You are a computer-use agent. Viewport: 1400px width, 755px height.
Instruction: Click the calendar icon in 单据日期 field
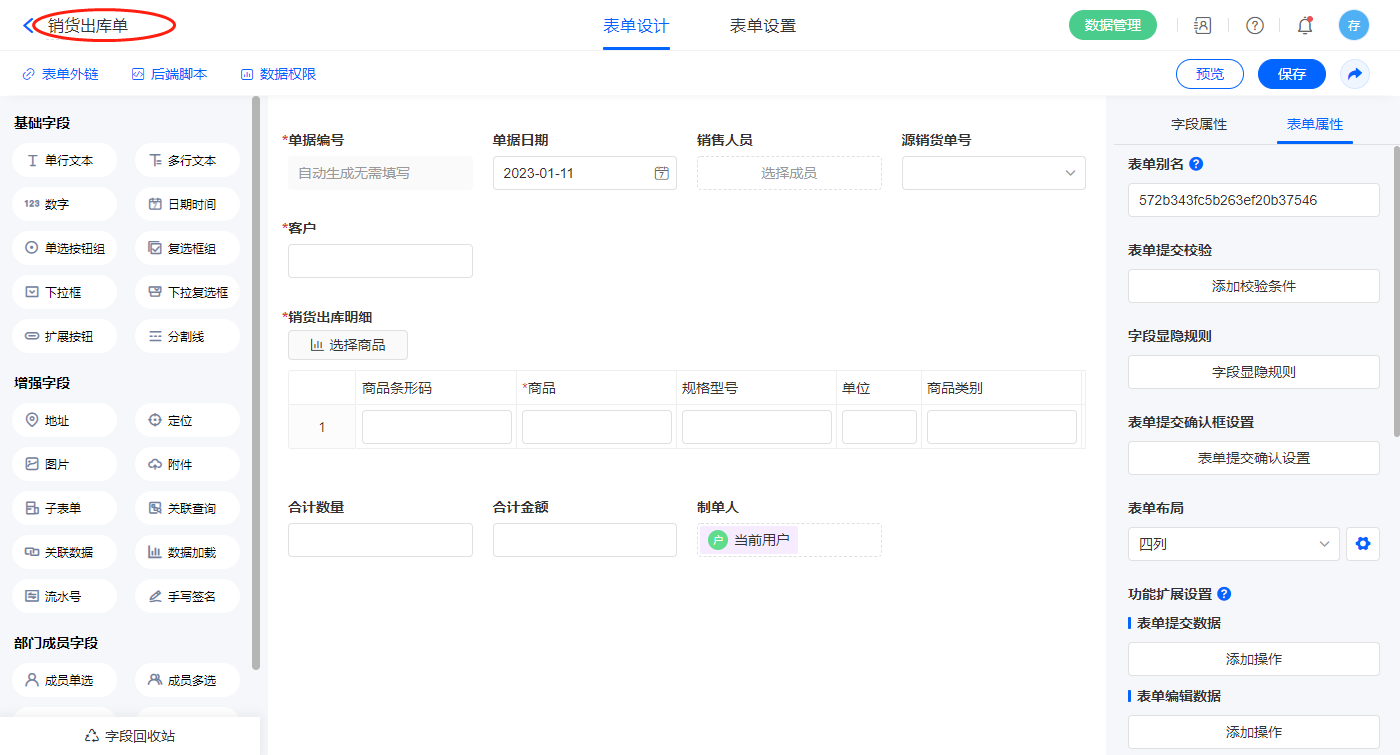[661, 173]
